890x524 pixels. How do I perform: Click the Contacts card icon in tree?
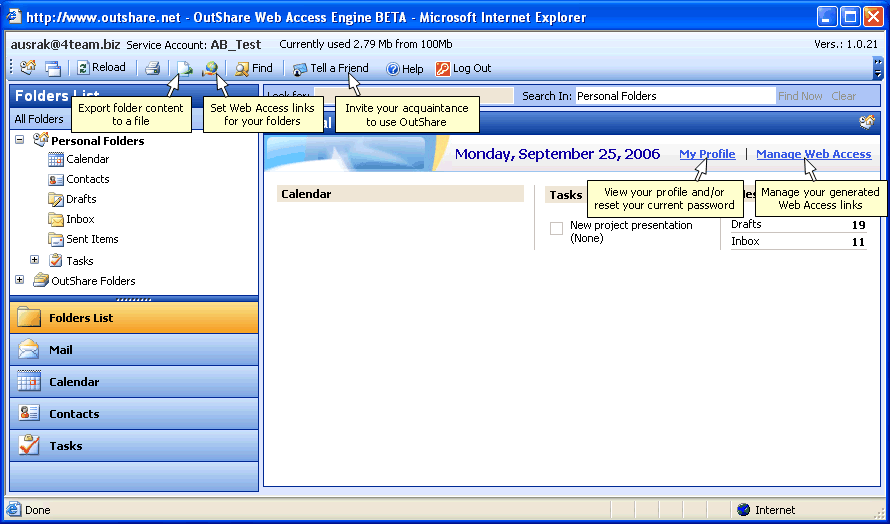pos(56,179)
